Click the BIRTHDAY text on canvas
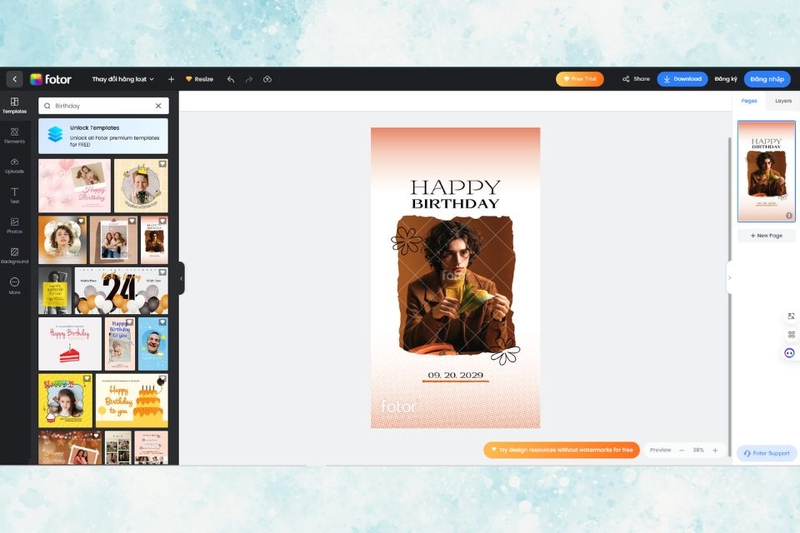 coord(455,204)
